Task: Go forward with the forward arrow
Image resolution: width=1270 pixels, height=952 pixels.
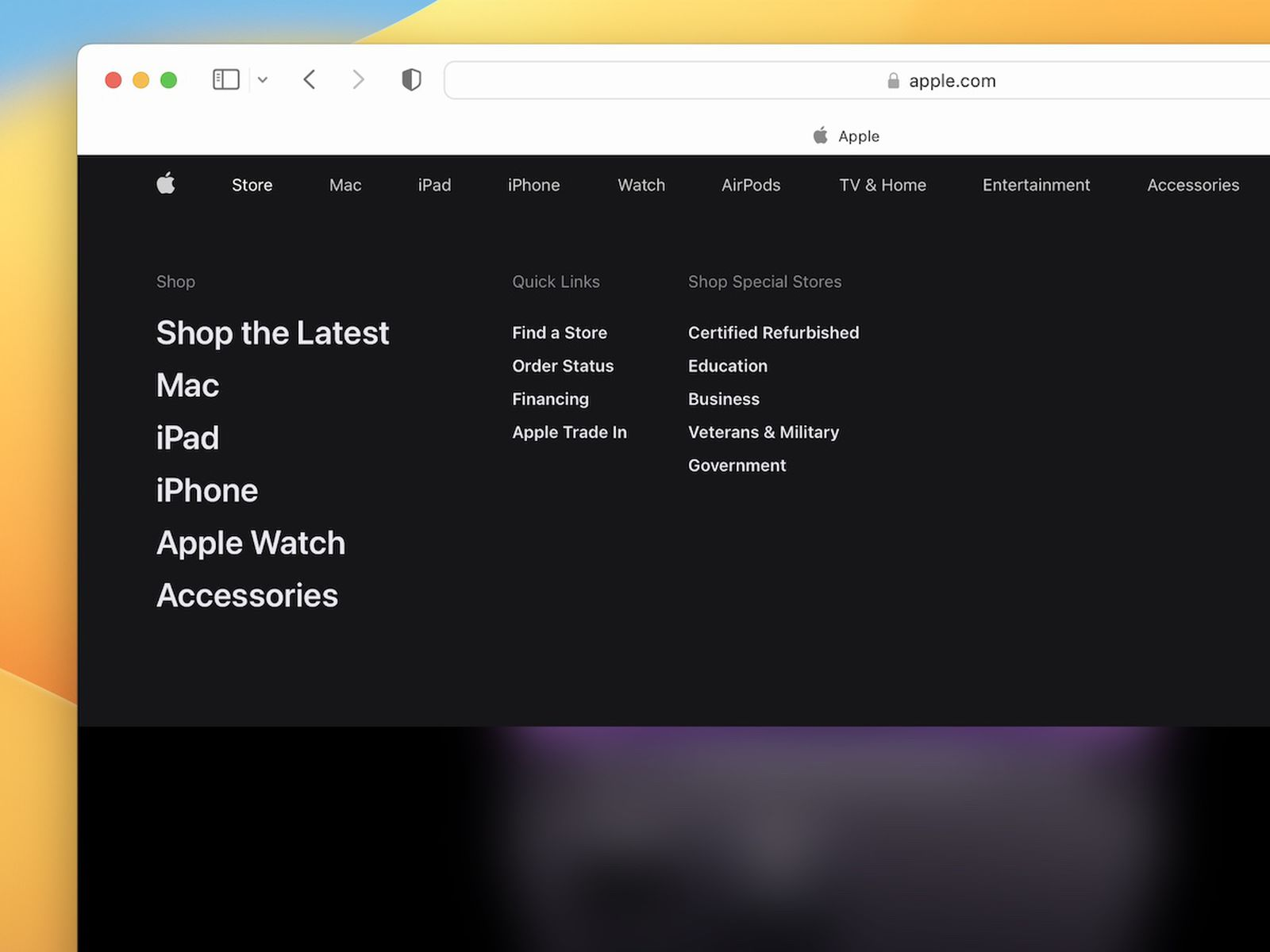Action: 358,79
